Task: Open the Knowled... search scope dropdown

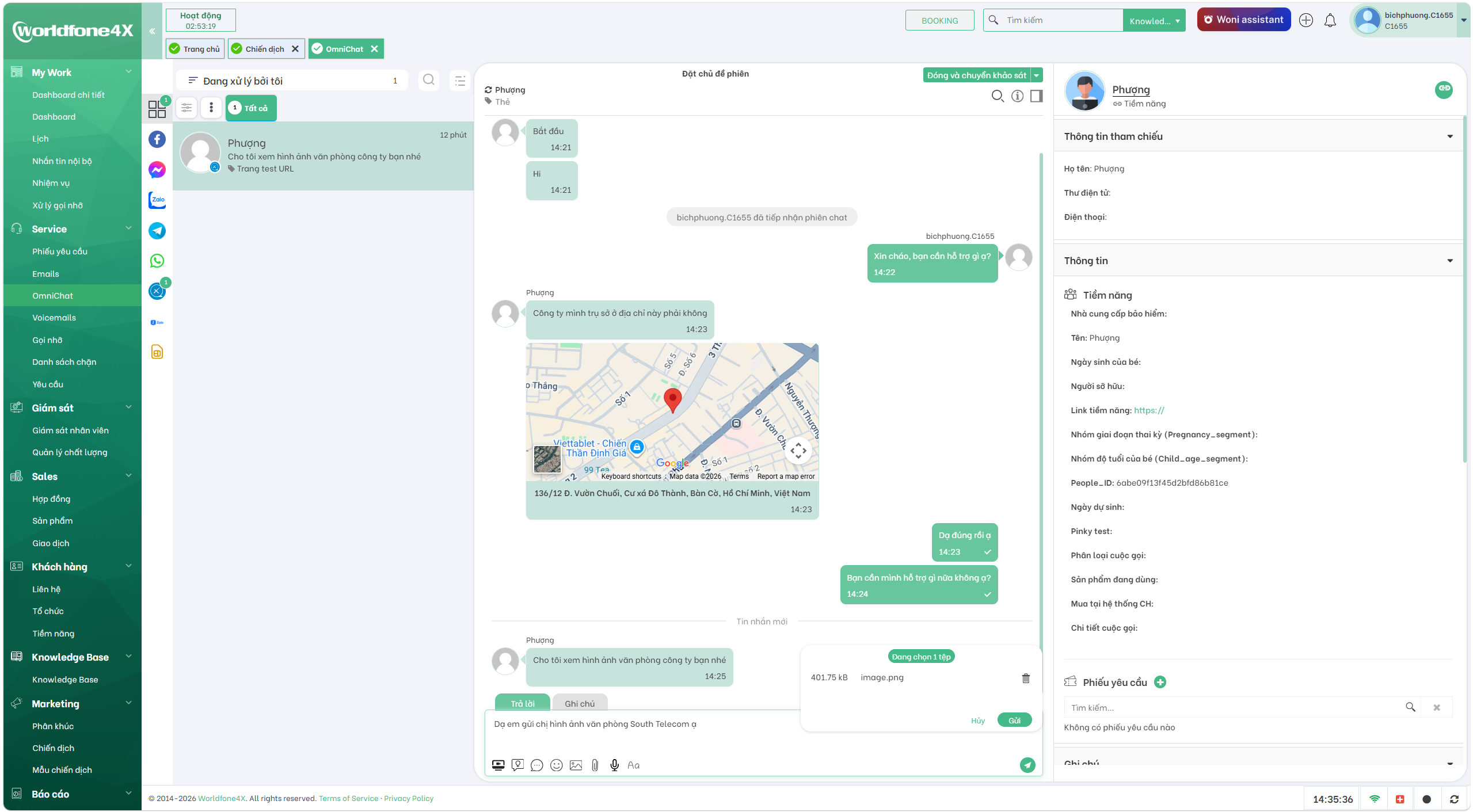Action: (x=1154, y=21)
